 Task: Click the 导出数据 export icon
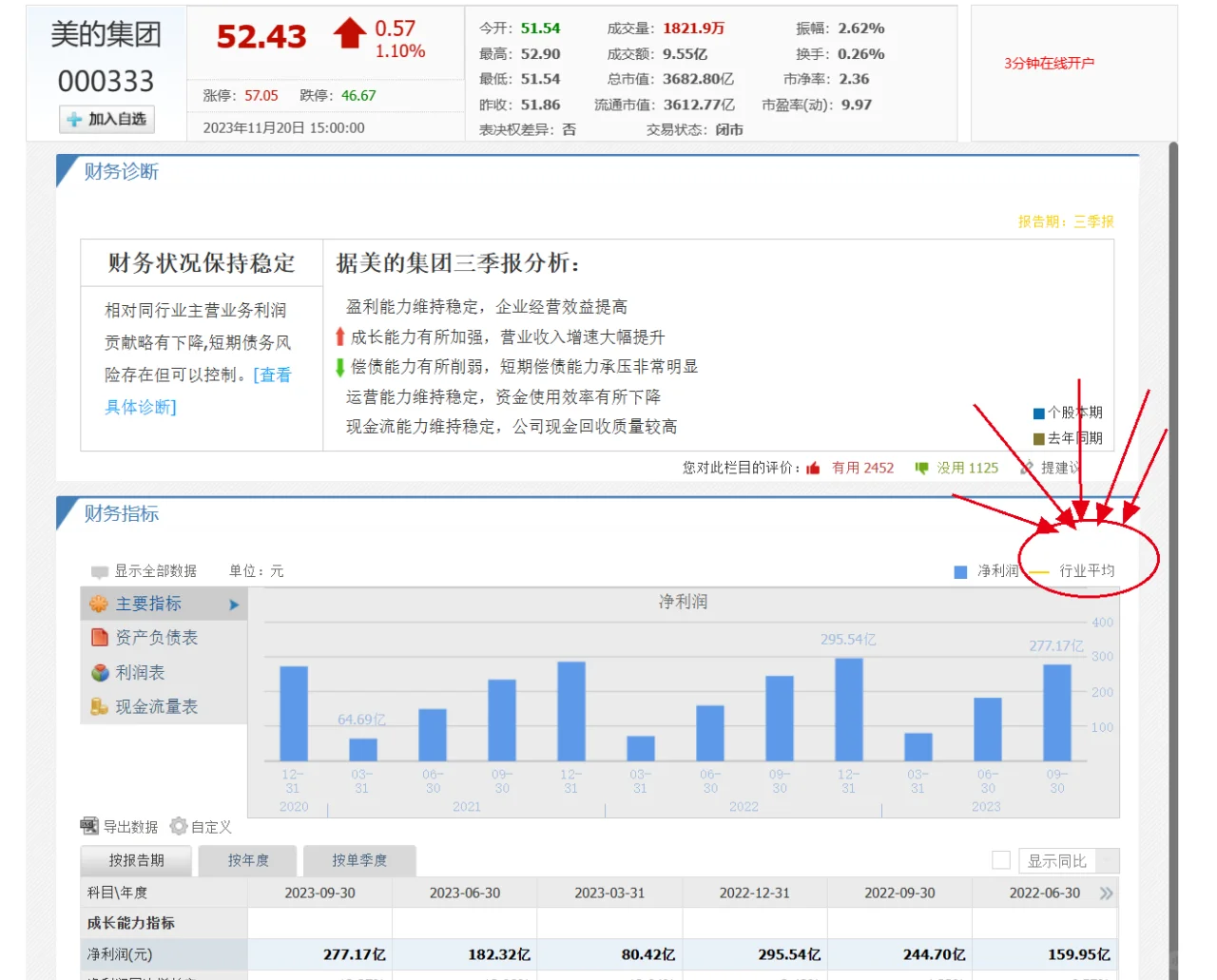90,826
